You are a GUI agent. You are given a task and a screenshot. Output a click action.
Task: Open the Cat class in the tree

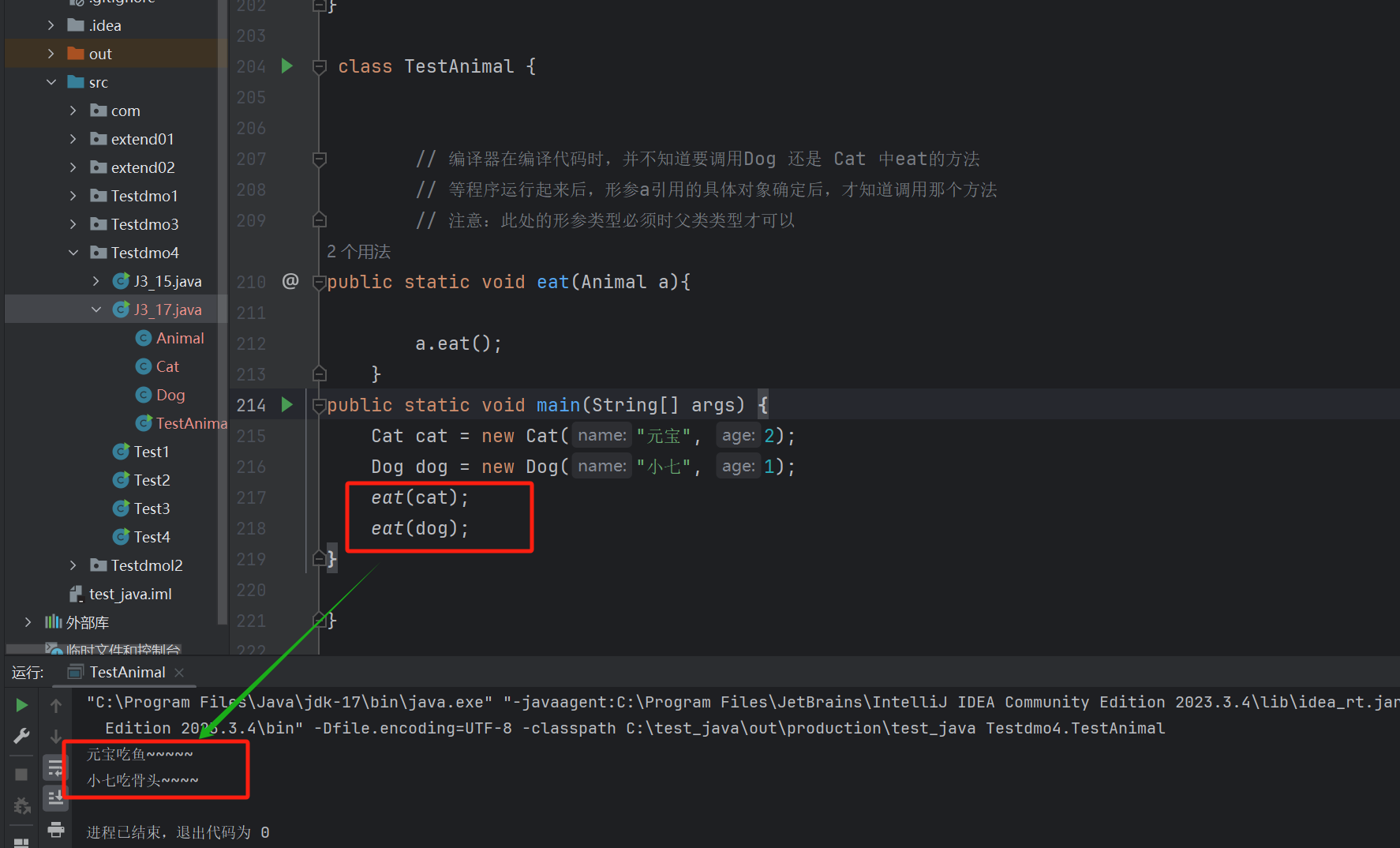167,366
